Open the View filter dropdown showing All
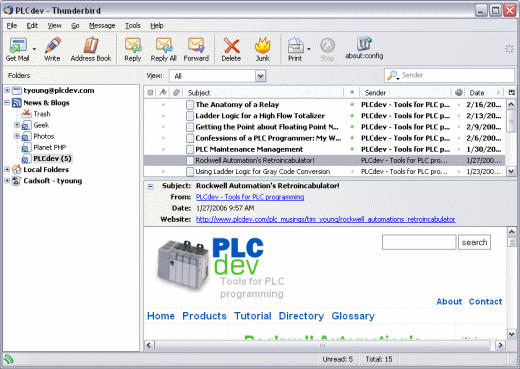Viewport: 520px width, 369px height. 217,76
